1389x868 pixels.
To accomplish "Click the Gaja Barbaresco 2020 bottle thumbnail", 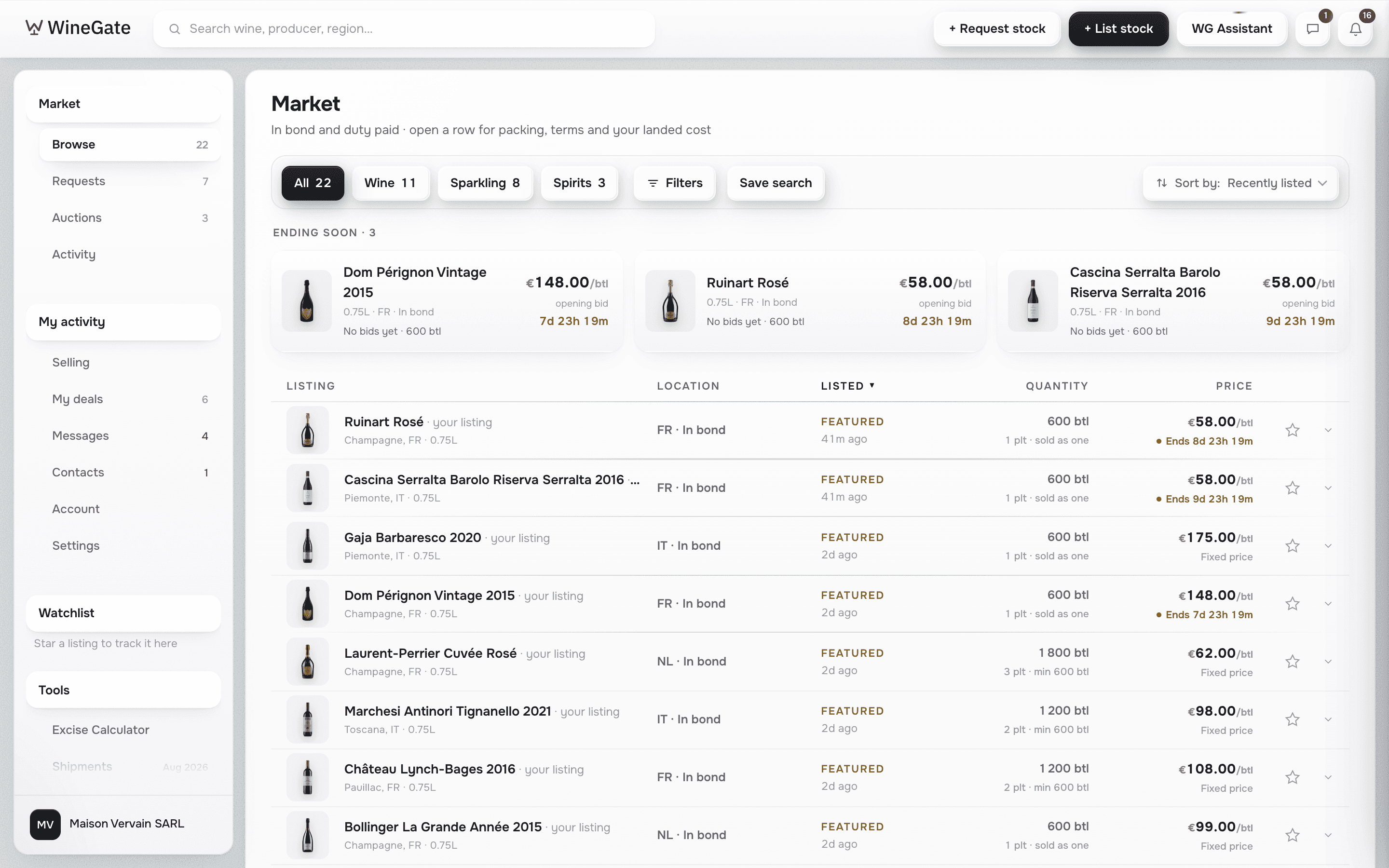I will pyautogui.click(x=308, y=546).
